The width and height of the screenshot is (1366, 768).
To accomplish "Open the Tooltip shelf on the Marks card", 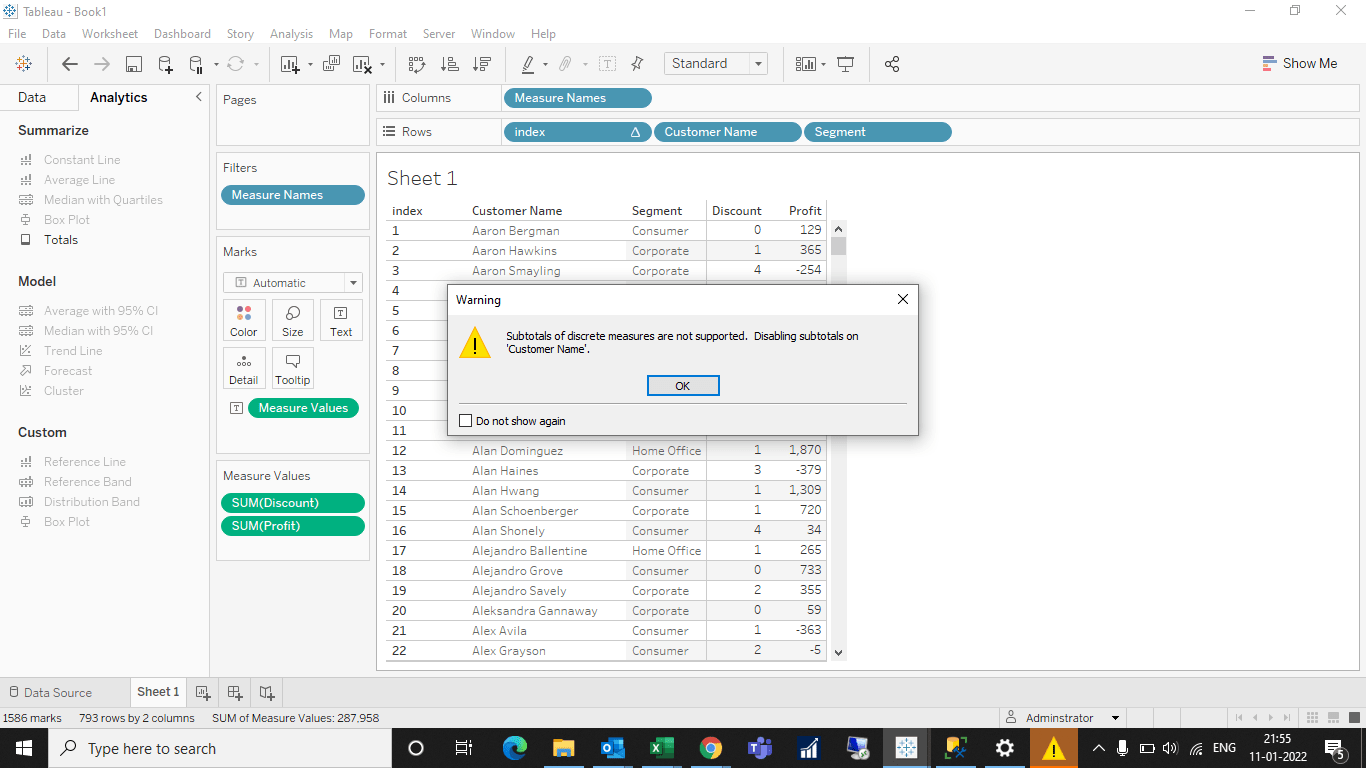I will 292,368.
